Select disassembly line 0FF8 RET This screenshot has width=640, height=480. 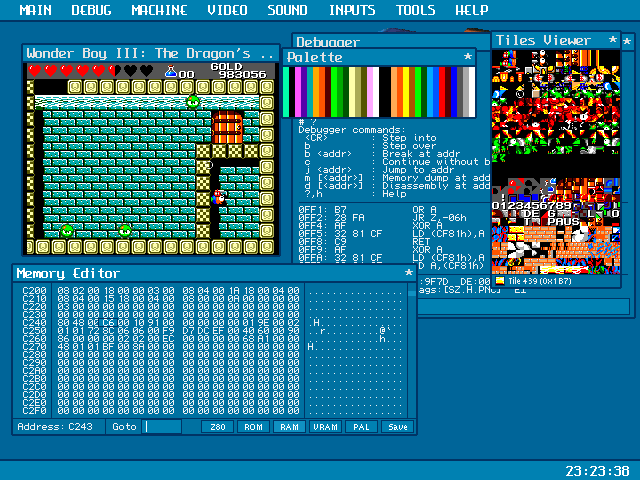(x=364, y=242)
